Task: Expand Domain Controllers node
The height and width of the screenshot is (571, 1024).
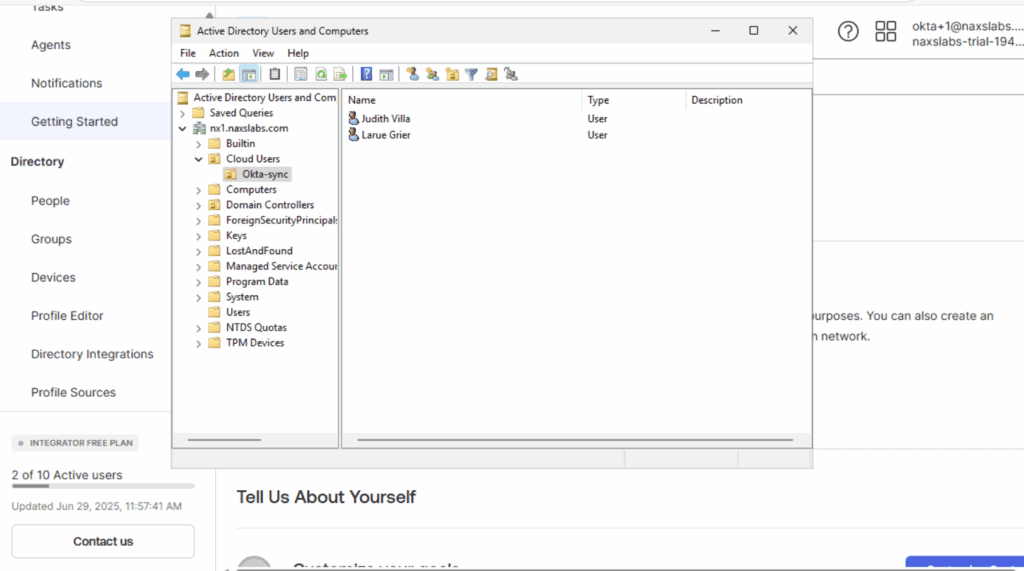Action: coord(199,205)
